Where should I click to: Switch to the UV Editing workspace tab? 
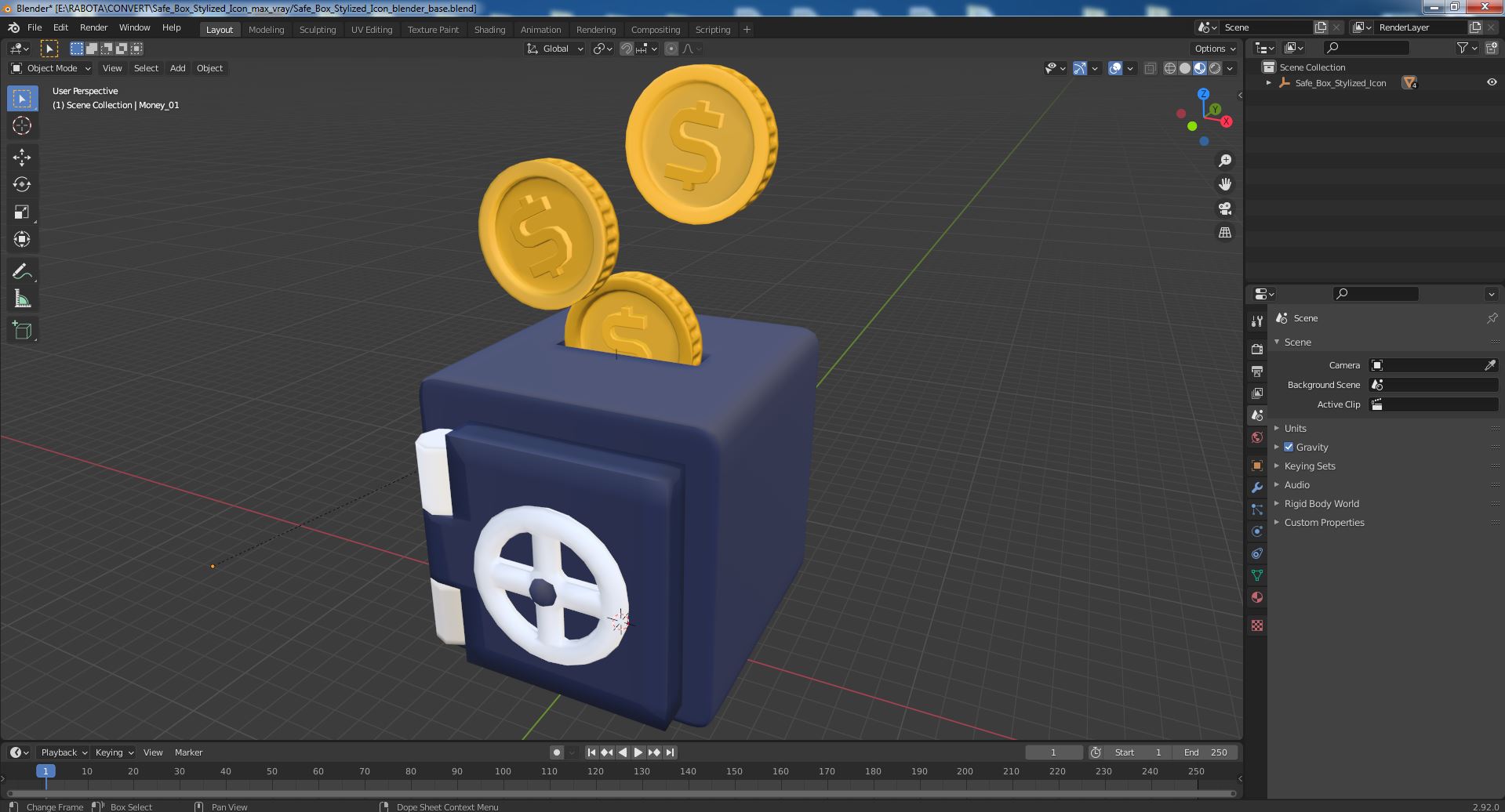tap(371, 30)
